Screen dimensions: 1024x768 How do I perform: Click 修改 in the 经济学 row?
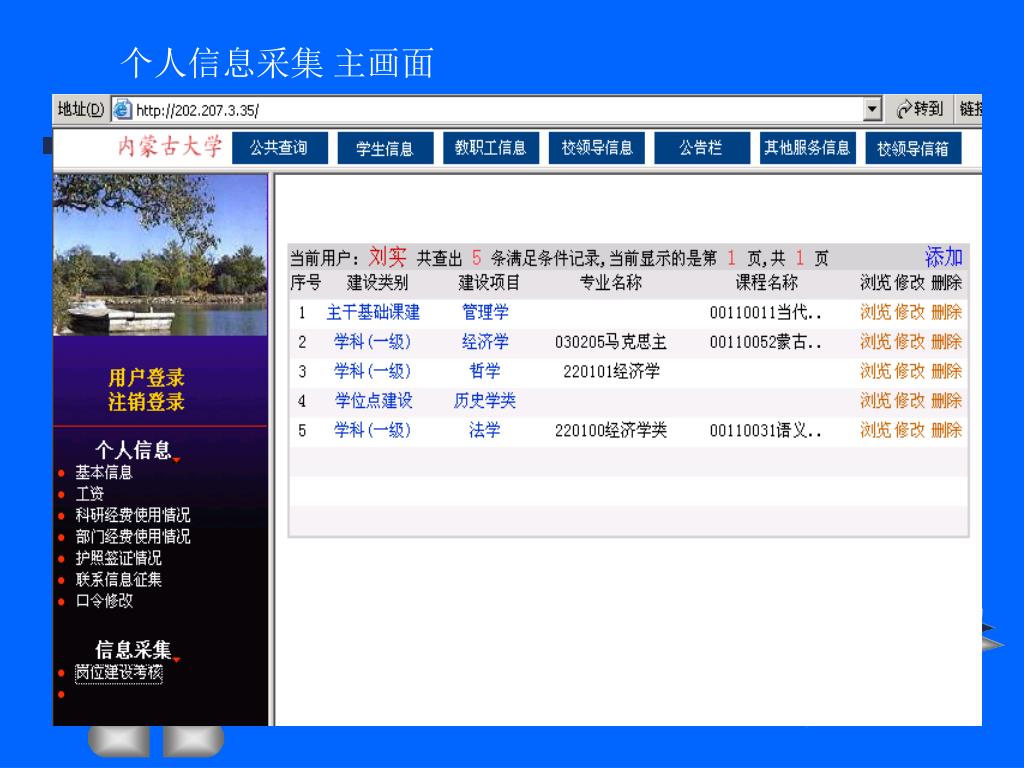[x=909, y=342]
